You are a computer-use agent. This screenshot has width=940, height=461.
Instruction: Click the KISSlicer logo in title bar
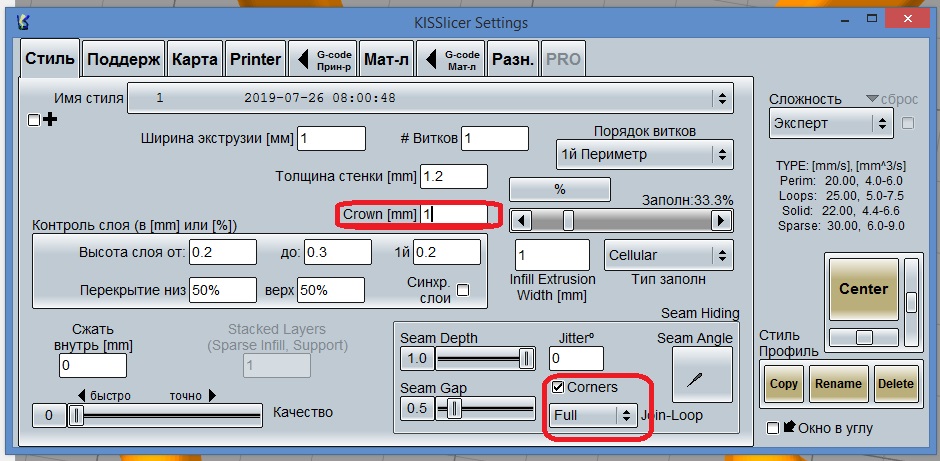click(x=23, y=23)
